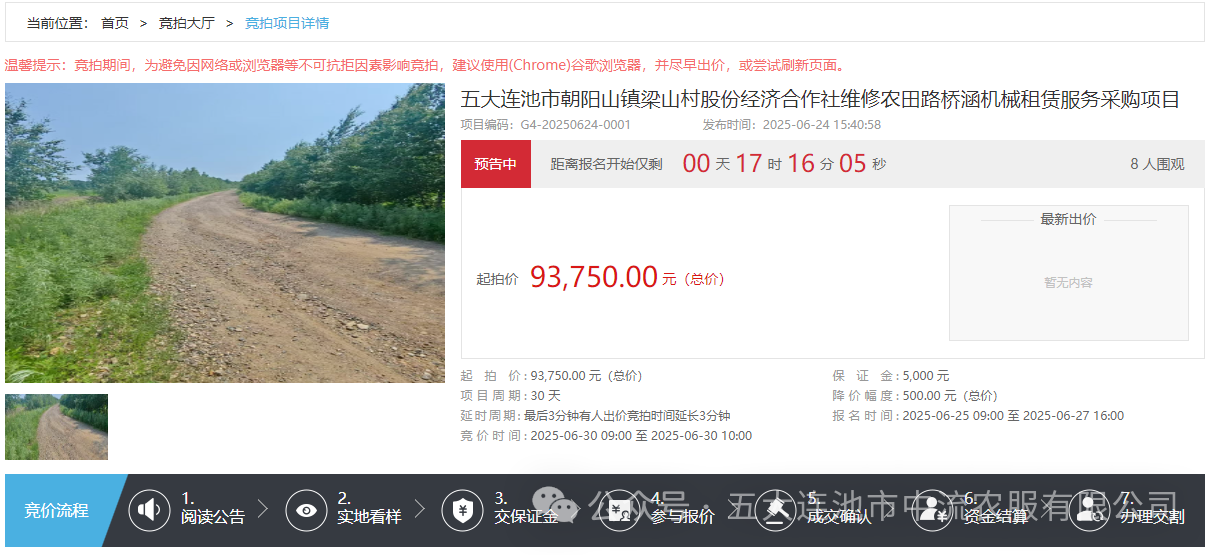Click the gavel icon for 成交确认
Image resolution: width=1218 pixels, height=555 pixels.
[x=776, y=510]
